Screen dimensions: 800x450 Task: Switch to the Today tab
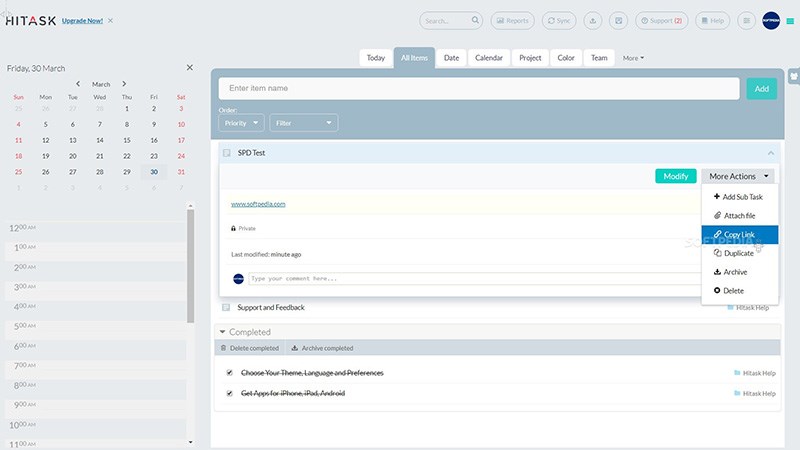376,58
